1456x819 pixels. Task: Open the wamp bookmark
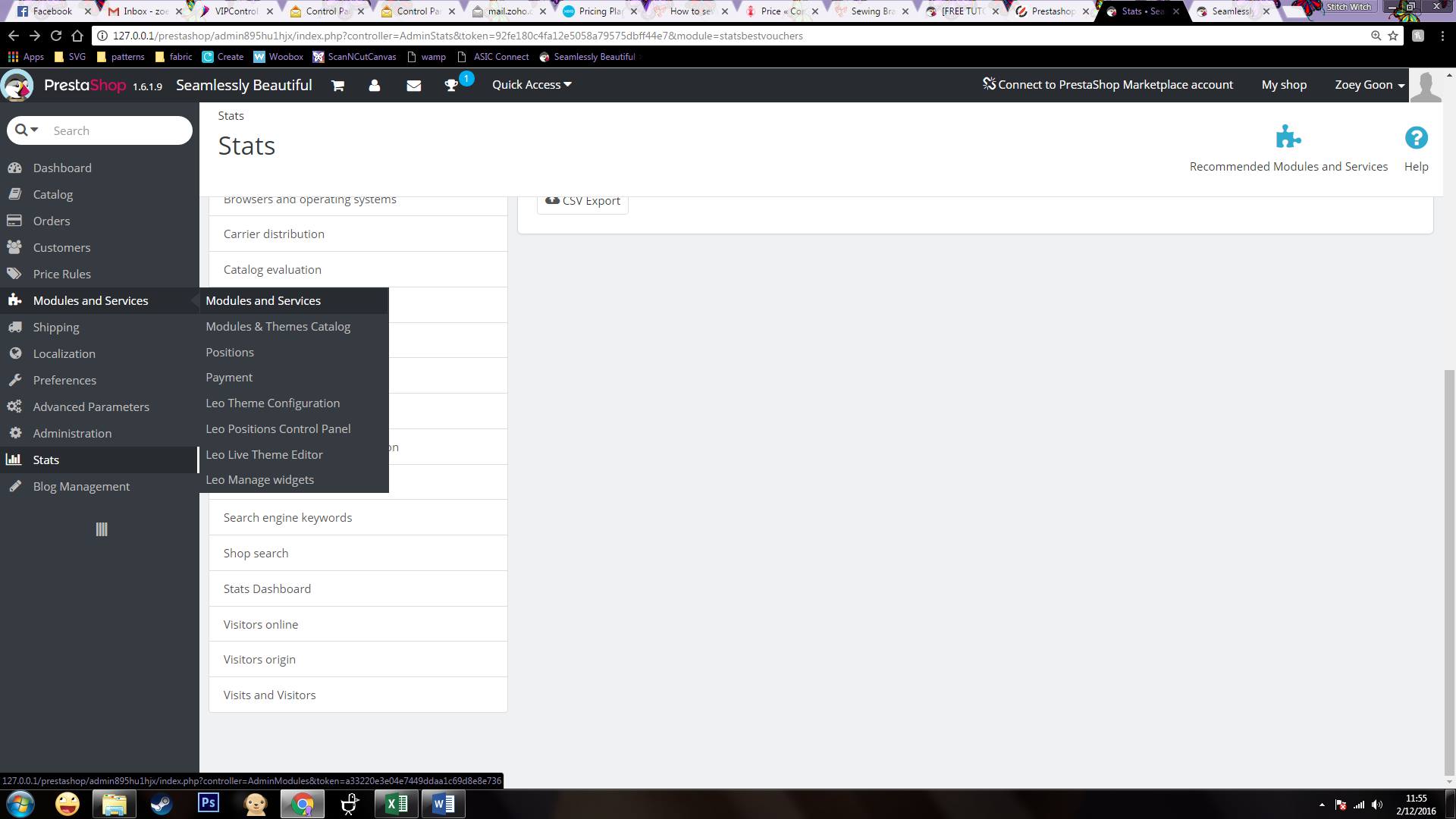(x=427, y=57)
